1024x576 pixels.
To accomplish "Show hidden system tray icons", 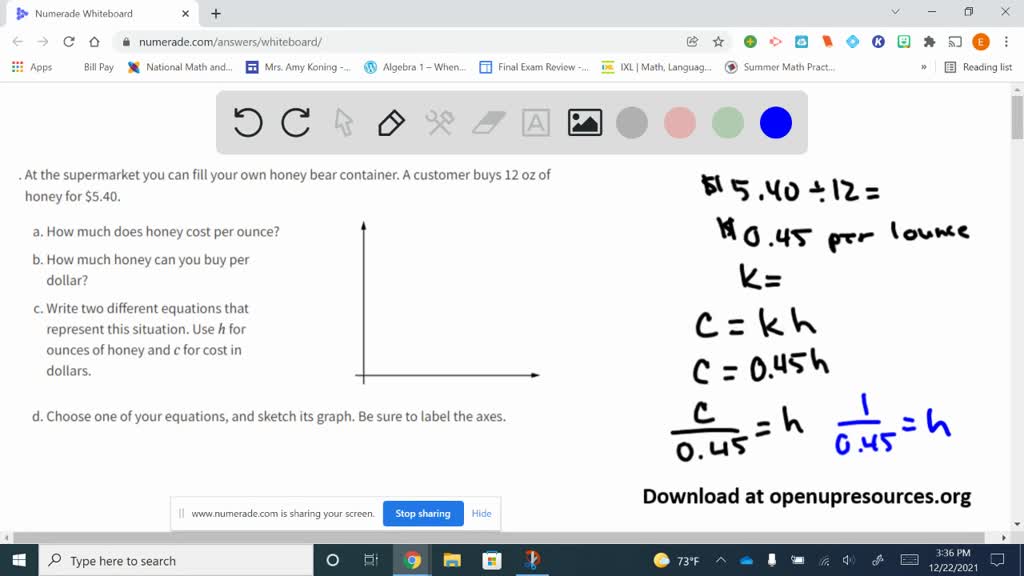I will pyautogui.click(x=720, y=560).
